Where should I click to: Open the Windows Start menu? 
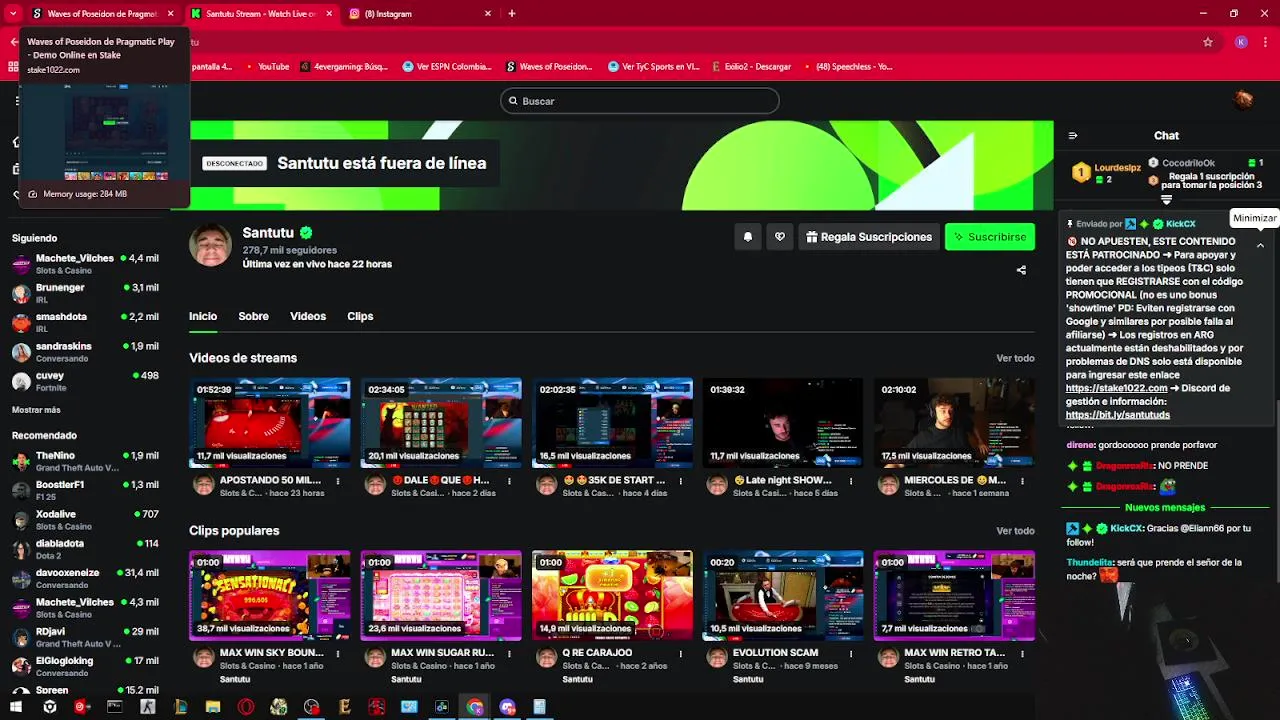coord(16,707)
